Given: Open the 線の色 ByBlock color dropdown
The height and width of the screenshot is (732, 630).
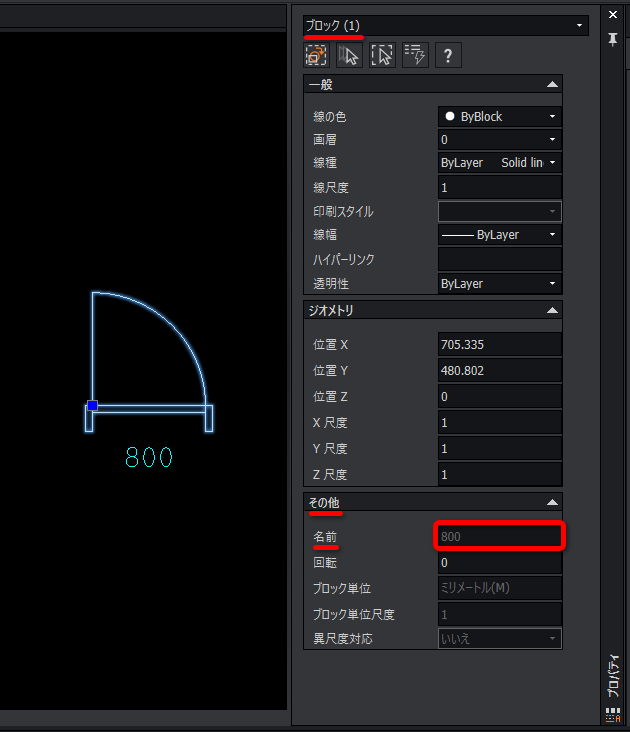Looking at the screenshot, I should point(500,117).
